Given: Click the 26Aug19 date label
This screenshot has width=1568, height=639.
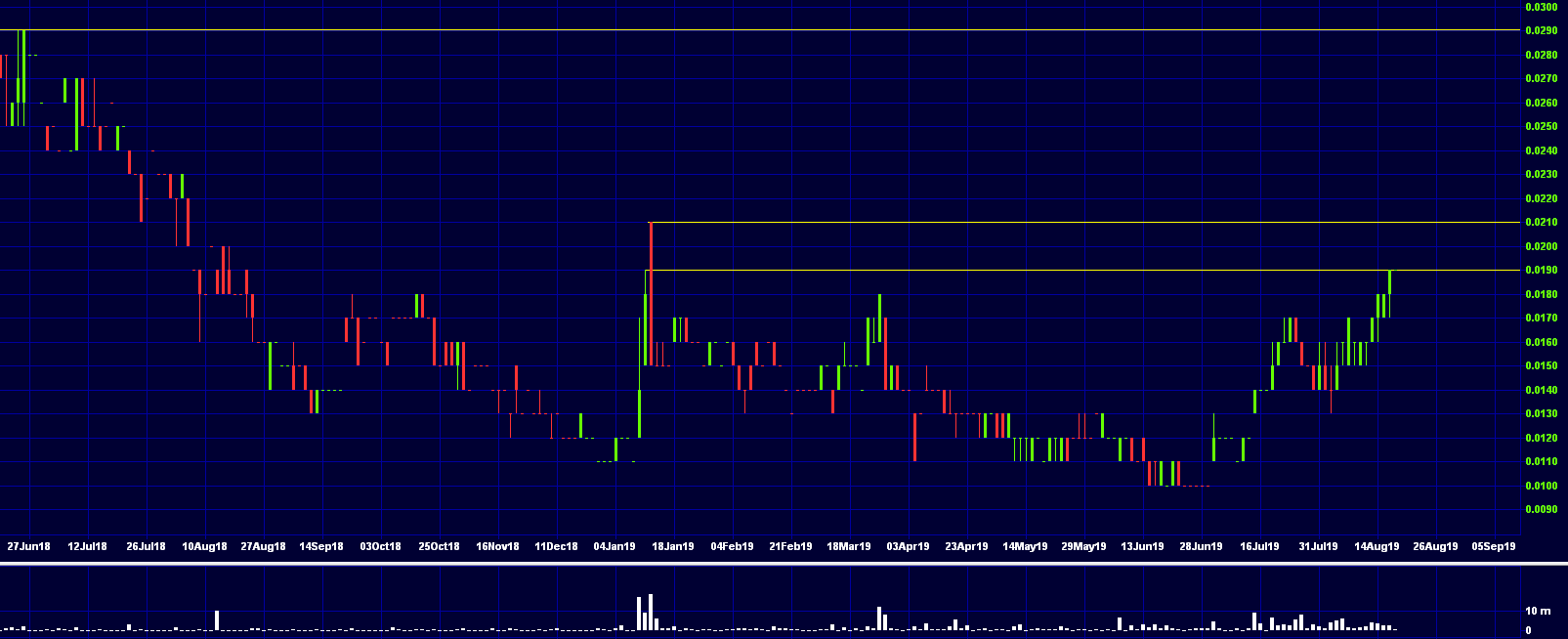Looking at the screenshot, I should tap(1435, 546).
